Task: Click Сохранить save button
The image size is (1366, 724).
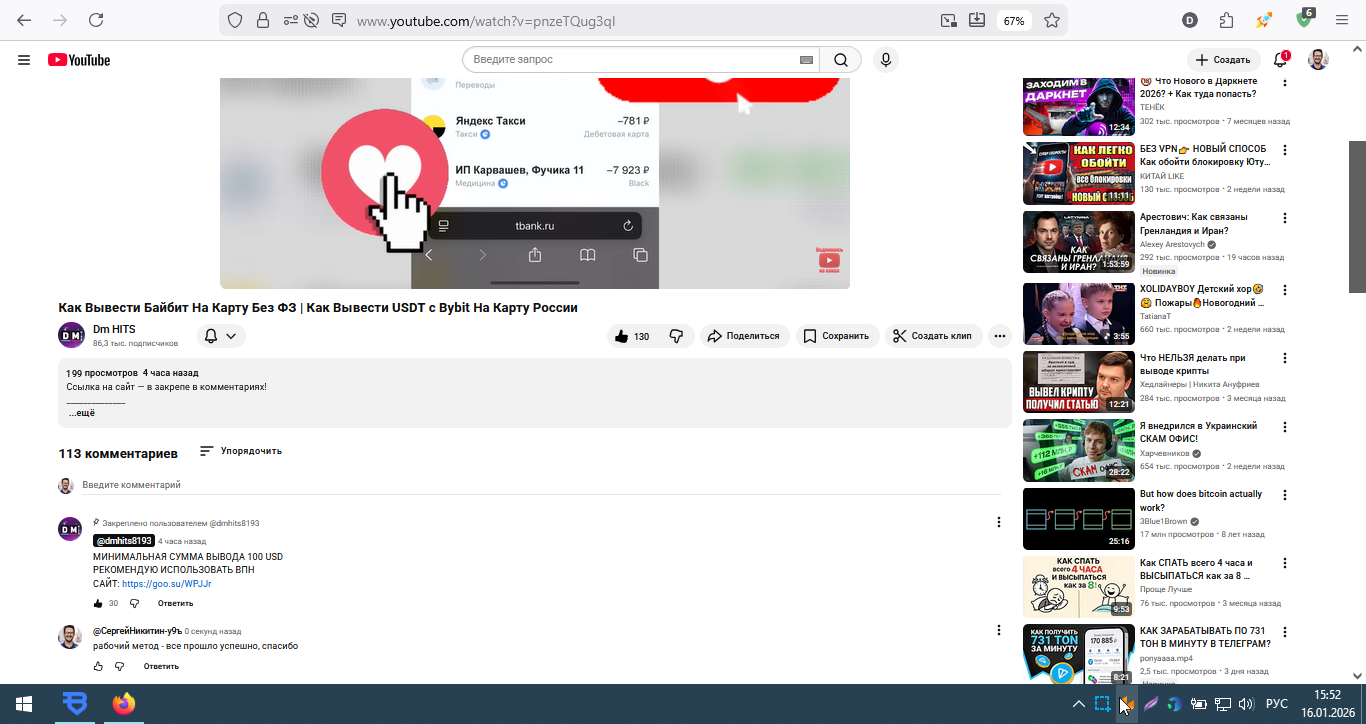Action: [837, 336]
